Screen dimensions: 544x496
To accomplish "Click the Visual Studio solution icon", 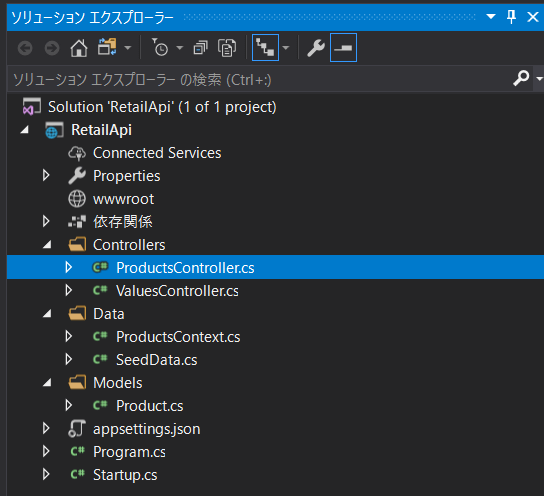I will tap(31, 106).
